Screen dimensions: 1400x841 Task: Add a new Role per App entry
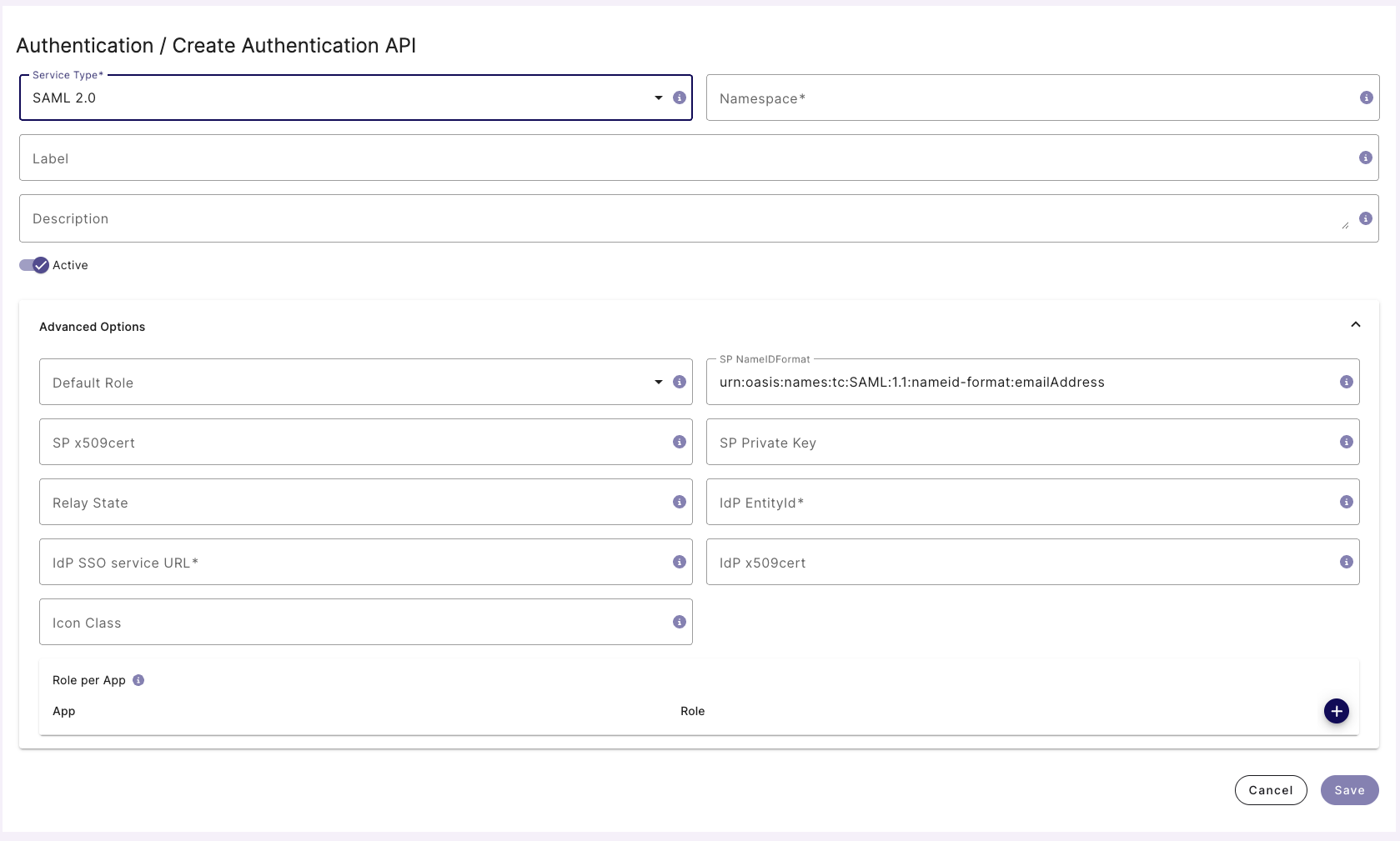pos(1336,711)
